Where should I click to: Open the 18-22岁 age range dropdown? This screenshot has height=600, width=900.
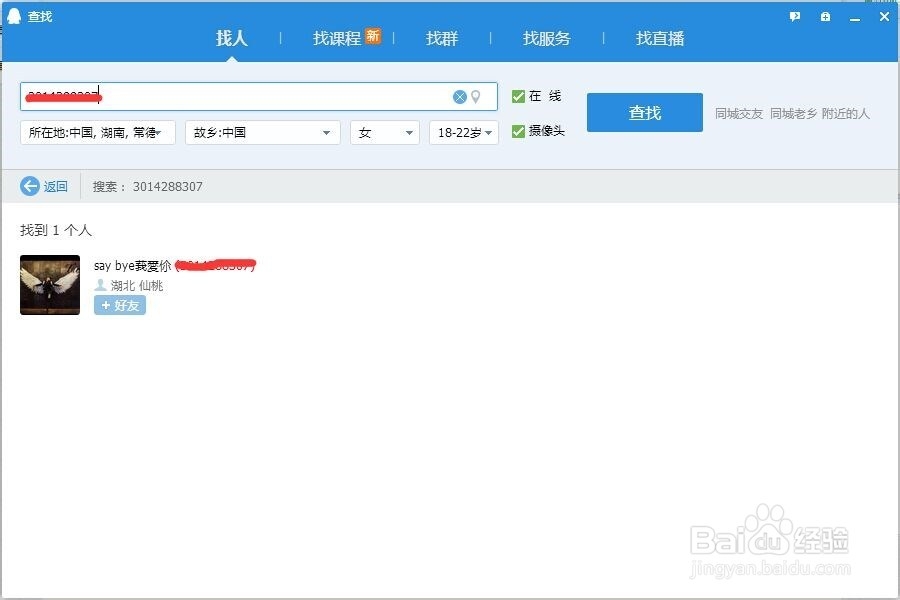tap(463, 132)
